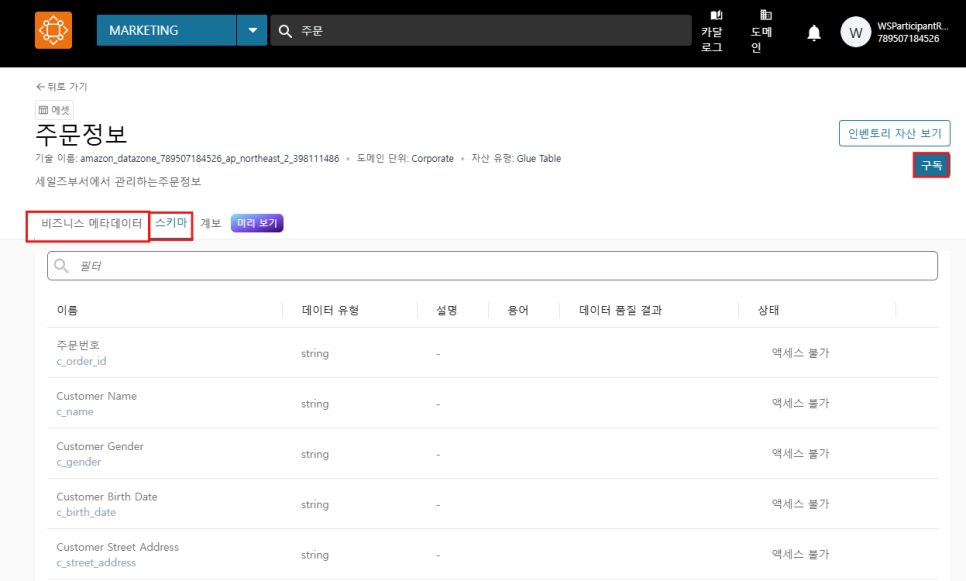
Task: Open the c_street_address column link
Action: [95, 563]
